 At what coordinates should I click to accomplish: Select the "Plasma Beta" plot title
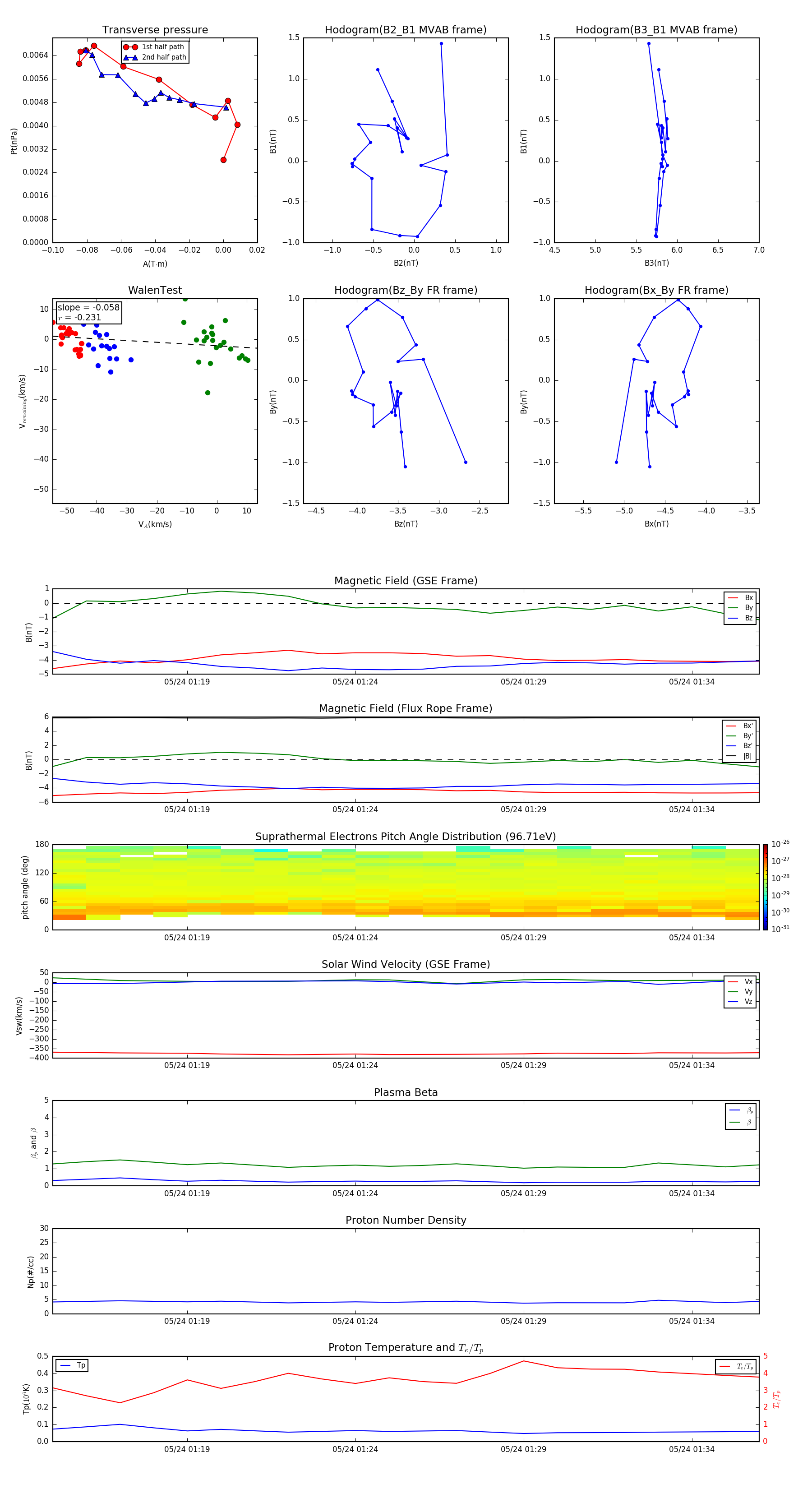406,1092
